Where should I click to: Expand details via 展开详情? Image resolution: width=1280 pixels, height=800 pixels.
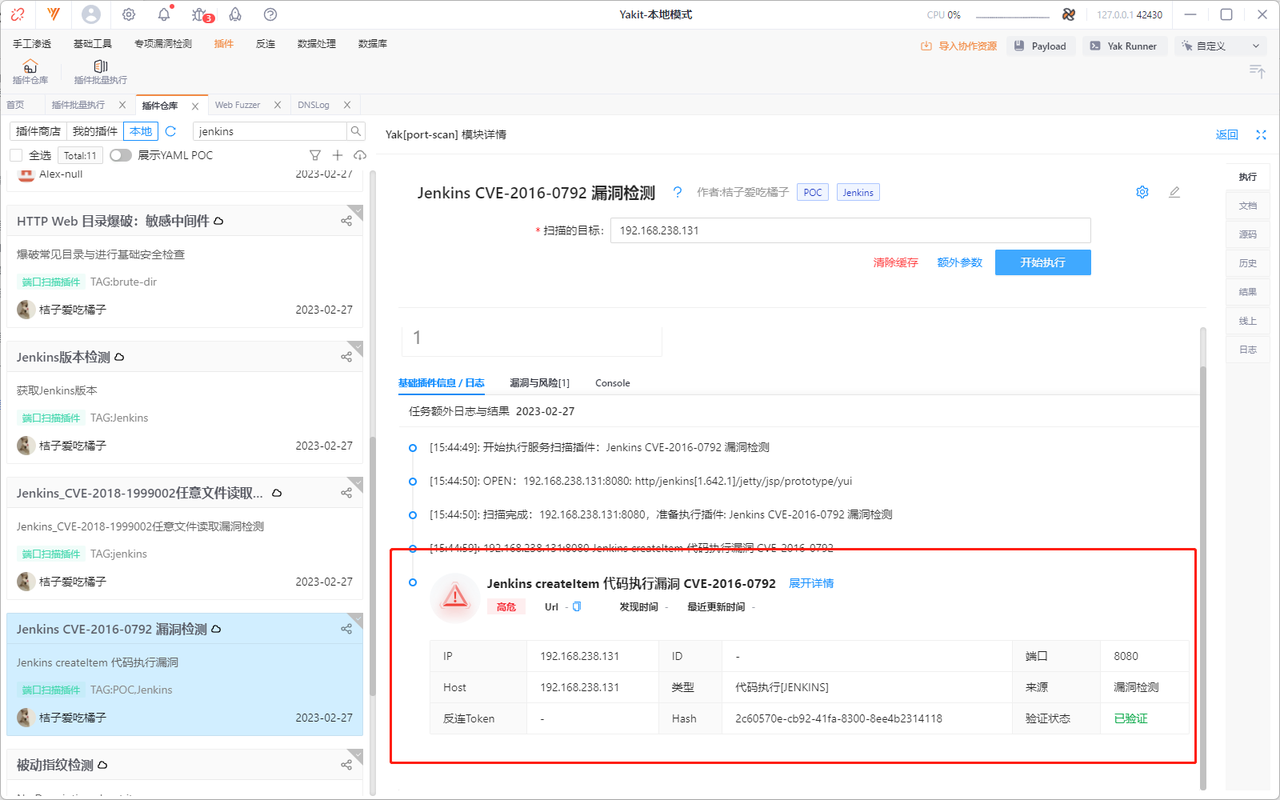[811, 583]
